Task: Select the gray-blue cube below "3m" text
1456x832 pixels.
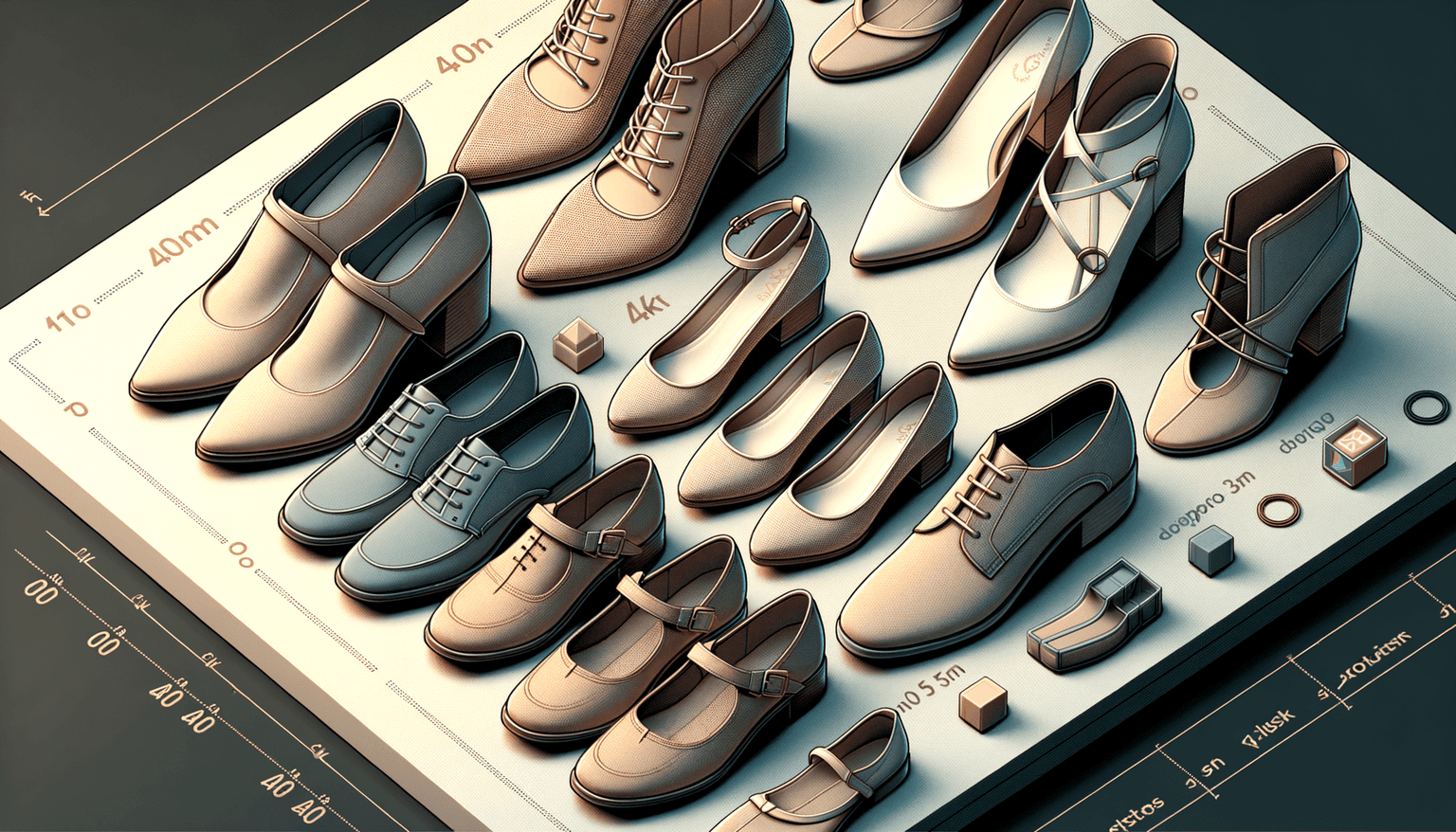Action: coord(1211,551)
